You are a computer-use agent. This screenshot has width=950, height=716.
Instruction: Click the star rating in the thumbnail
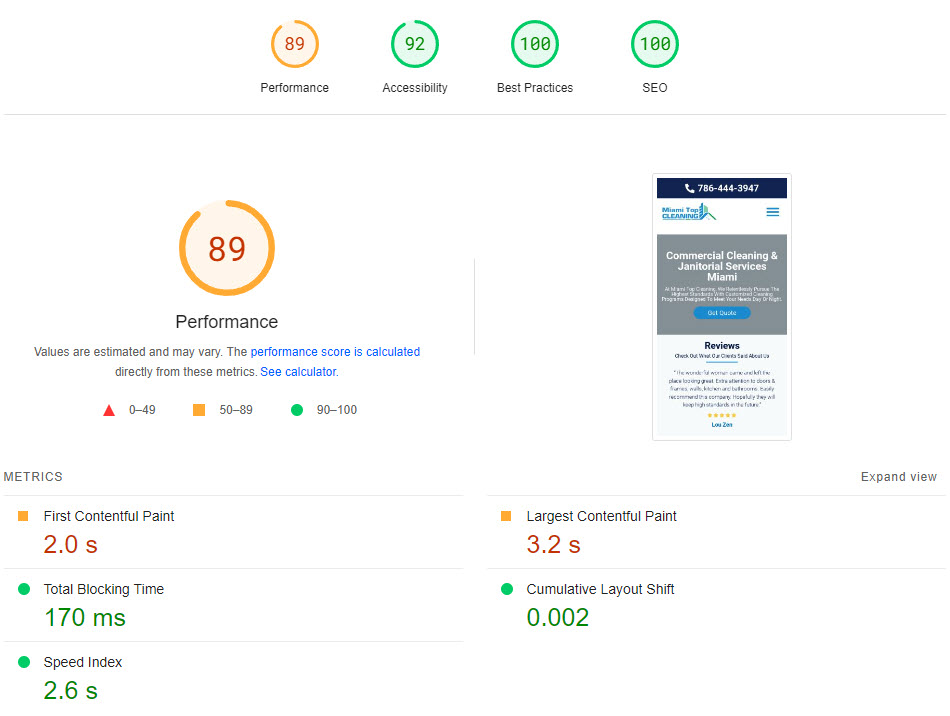tap(722, 416)
